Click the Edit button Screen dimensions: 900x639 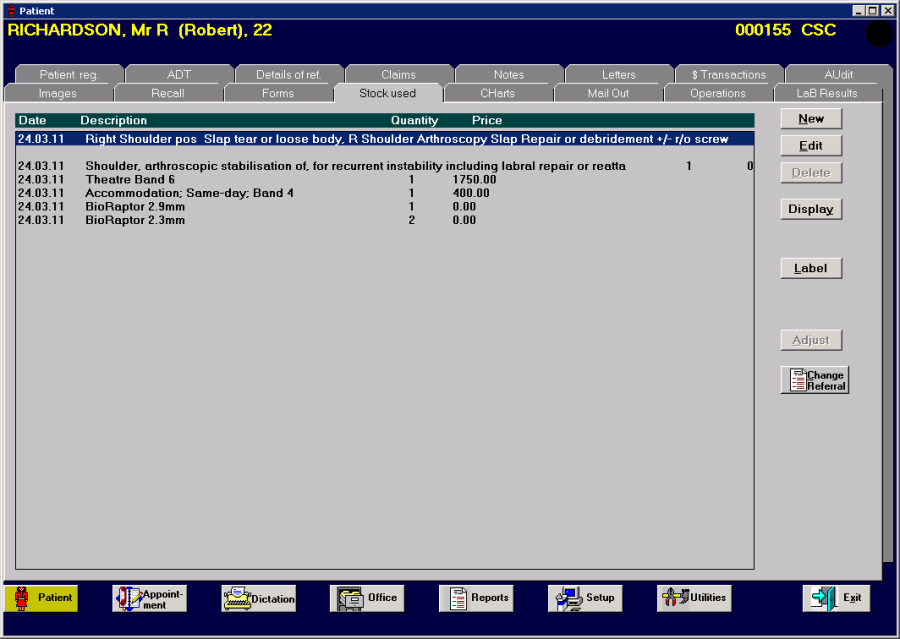(x=811, y=146)
